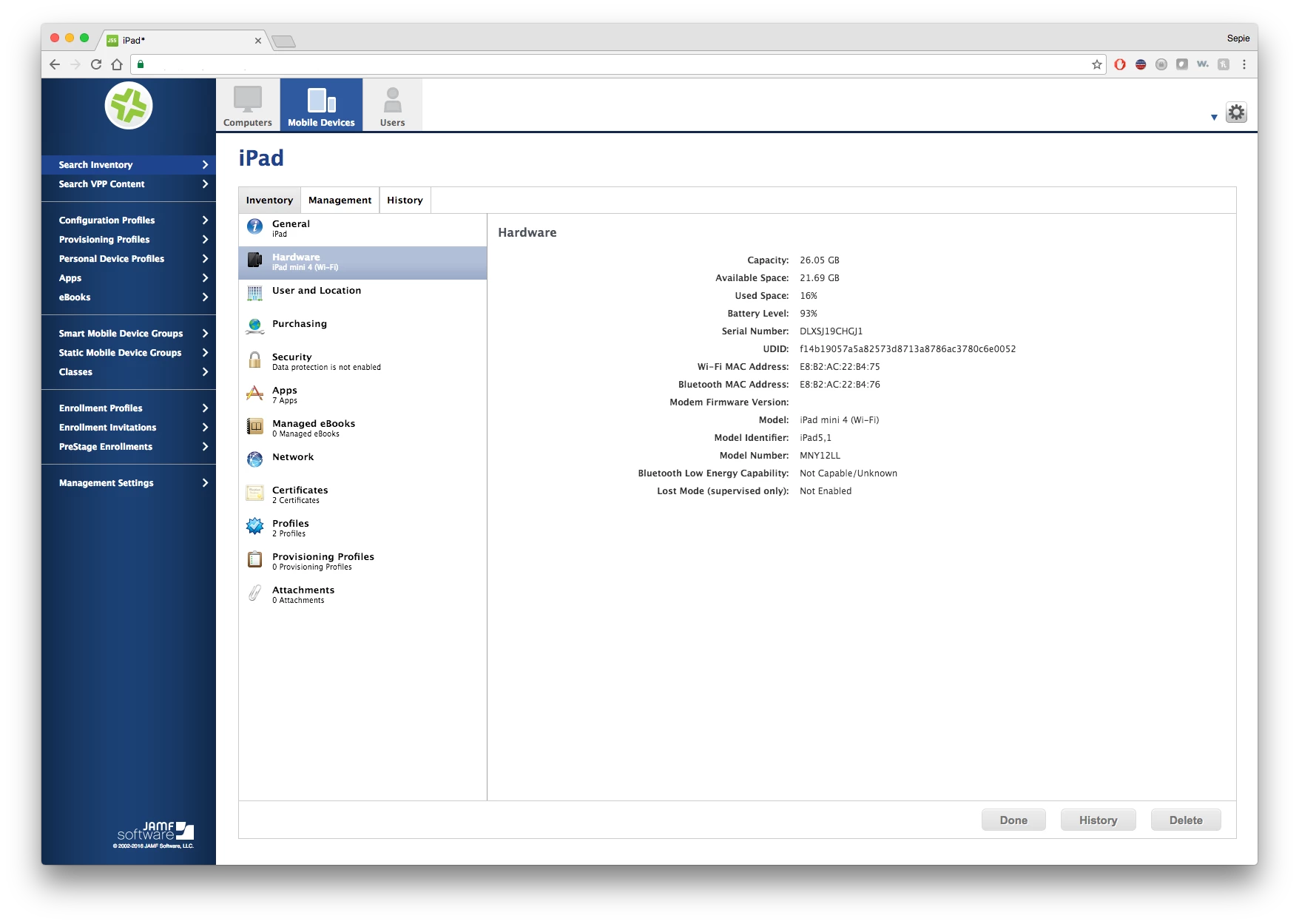This screenshot has height=924, width=1299.
Task: Open Static Mobile Device Groups item
Action: [x=128, y=353]
